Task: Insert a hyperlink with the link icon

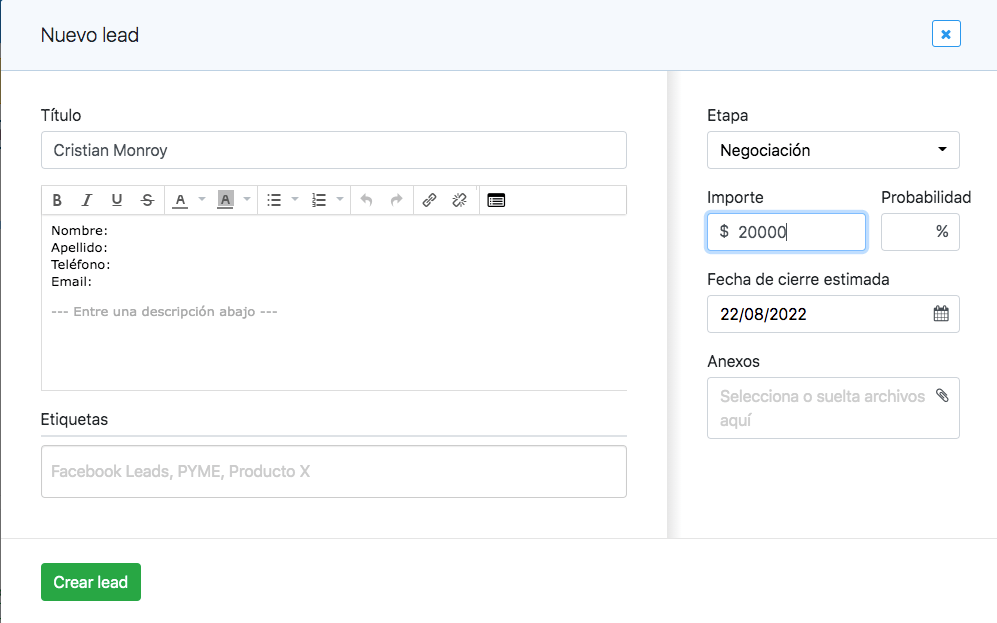Action: pos(429,199)
